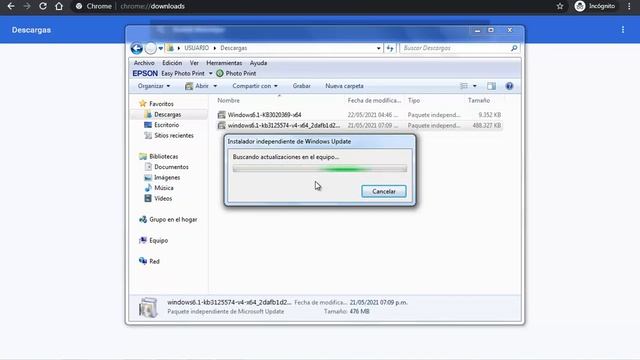The image size is (640, 360).
Task: Click search magnifier icon
Action: point(514,48)
